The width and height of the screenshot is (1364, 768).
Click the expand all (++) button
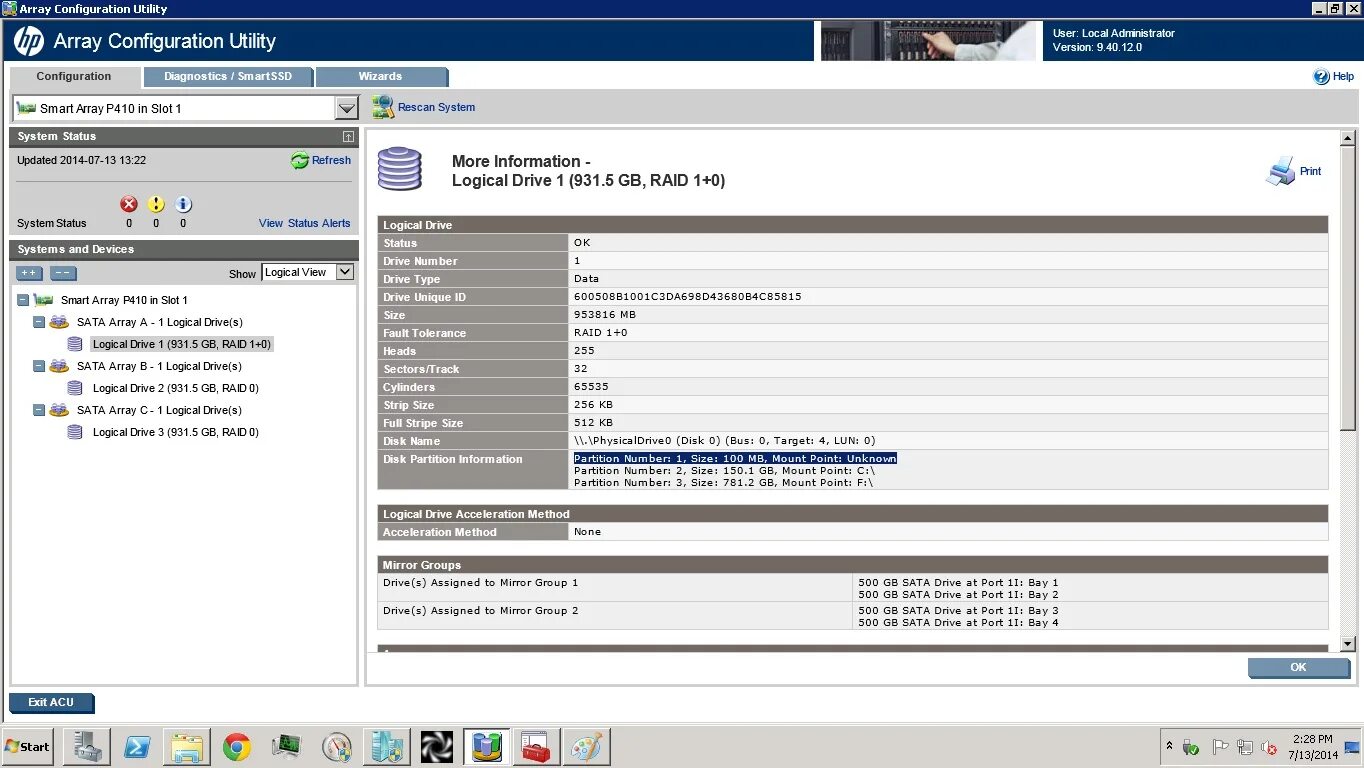tap(29, 273)
